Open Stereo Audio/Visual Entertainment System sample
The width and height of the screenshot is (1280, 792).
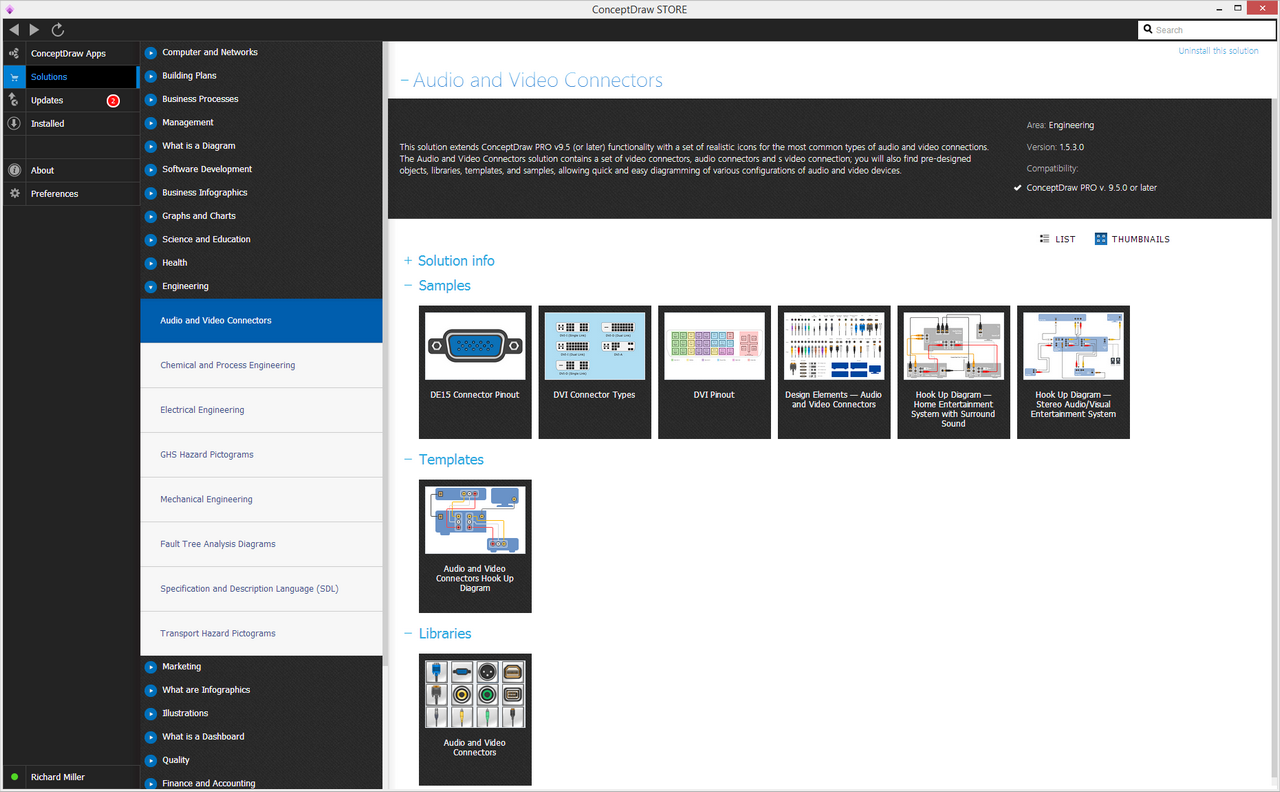1073,372
